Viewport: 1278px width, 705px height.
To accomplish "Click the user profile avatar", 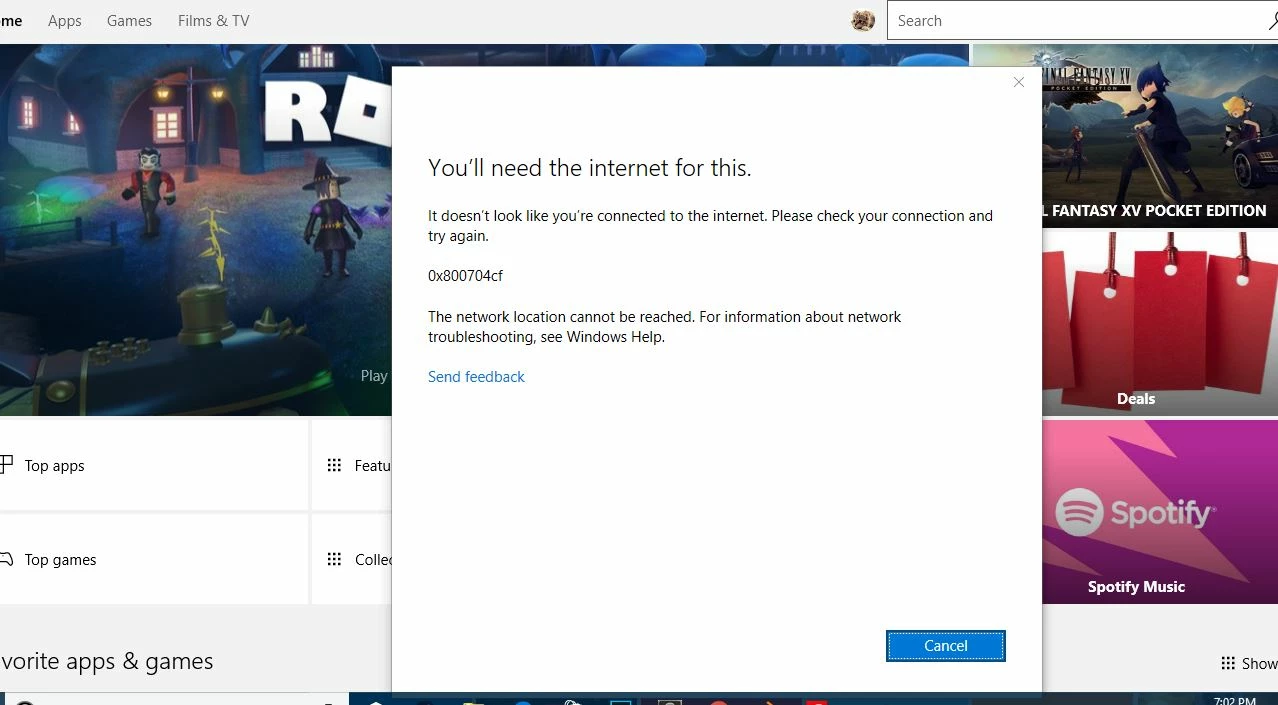I will click(863, 21).
